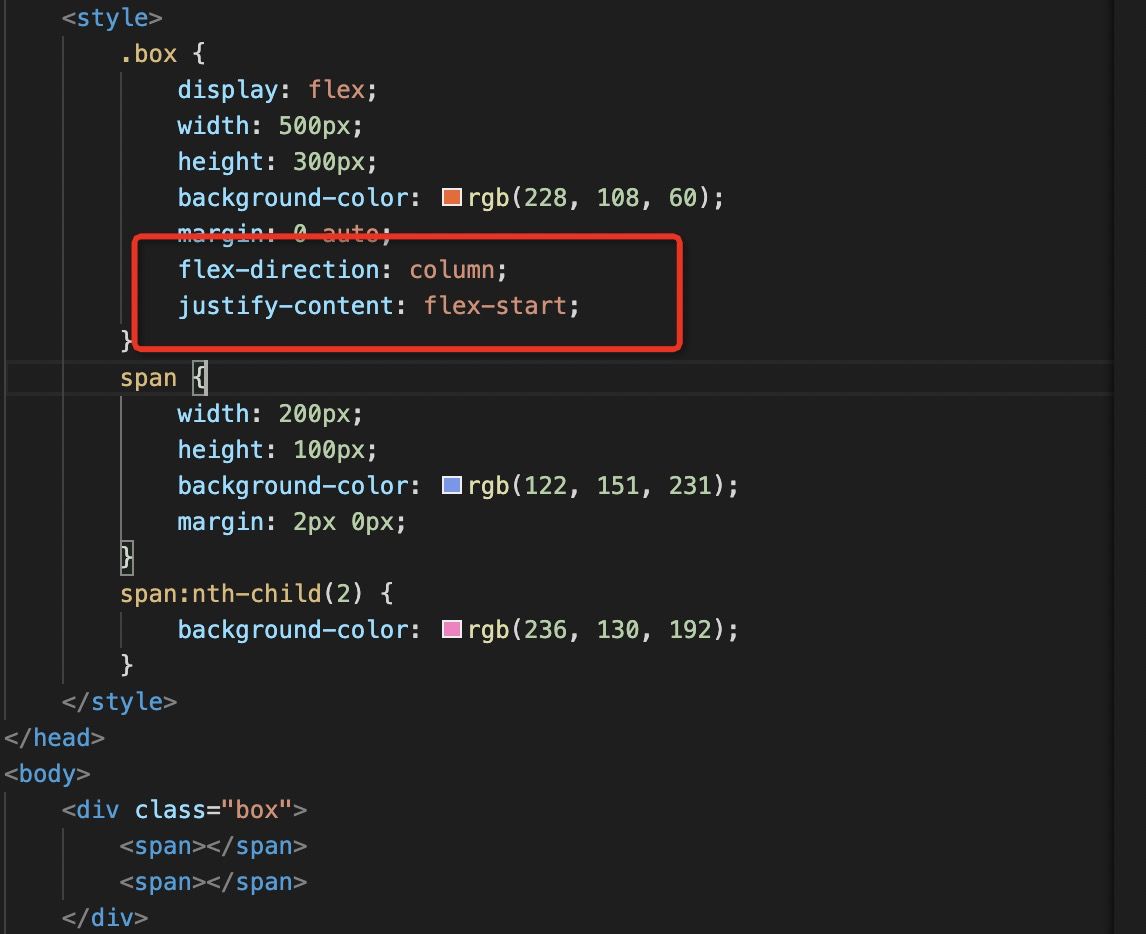Screen dimensions: 1146x934
Task: Click the second '<span></span>' element line
Action: 213,881
